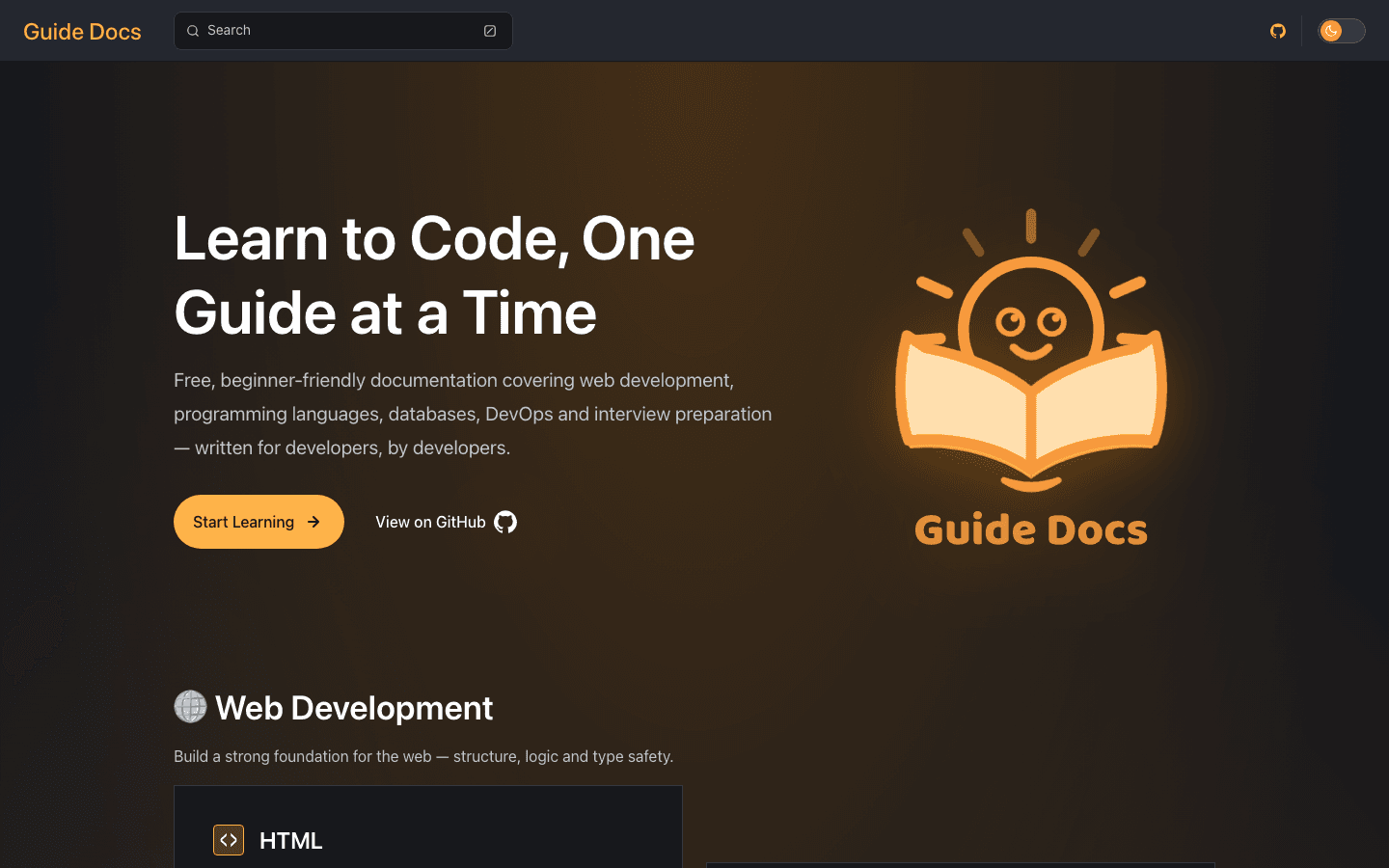1389x868 pixels.
Task: Focus the Search input field
Action: pos(342,31)
